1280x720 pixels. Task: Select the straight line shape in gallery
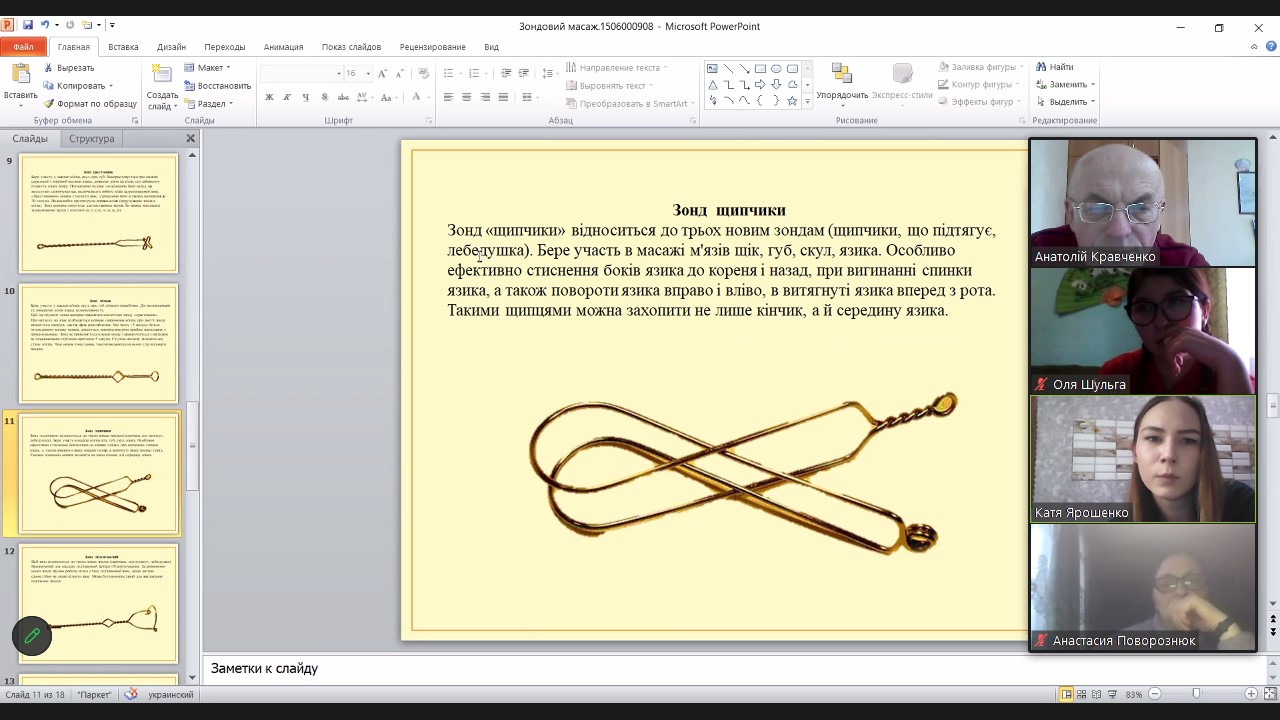click(x=729, y=69)
